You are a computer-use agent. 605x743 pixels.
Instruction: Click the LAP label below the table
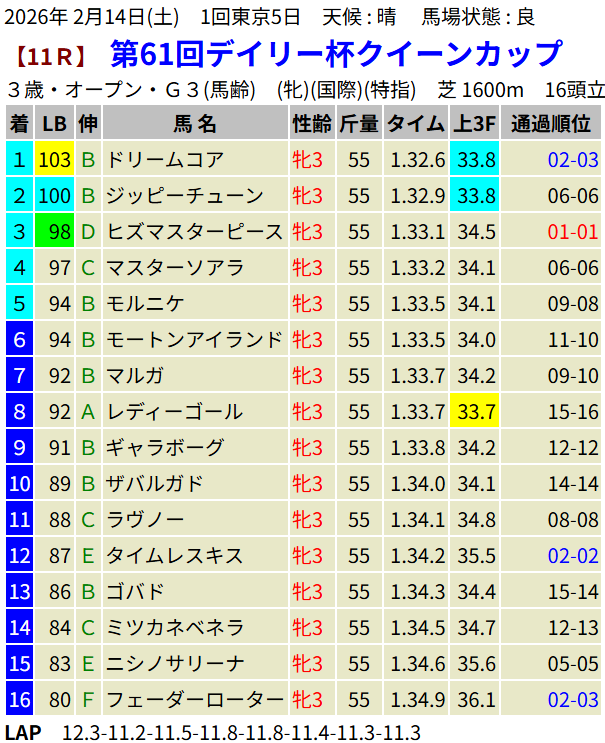click(23, 732)
